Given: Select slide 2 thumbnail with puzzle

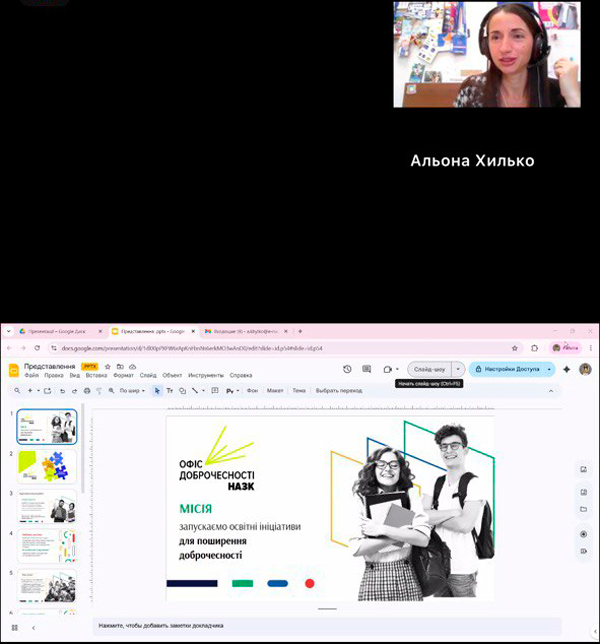Looking at the screenshot, I should 46,467.
